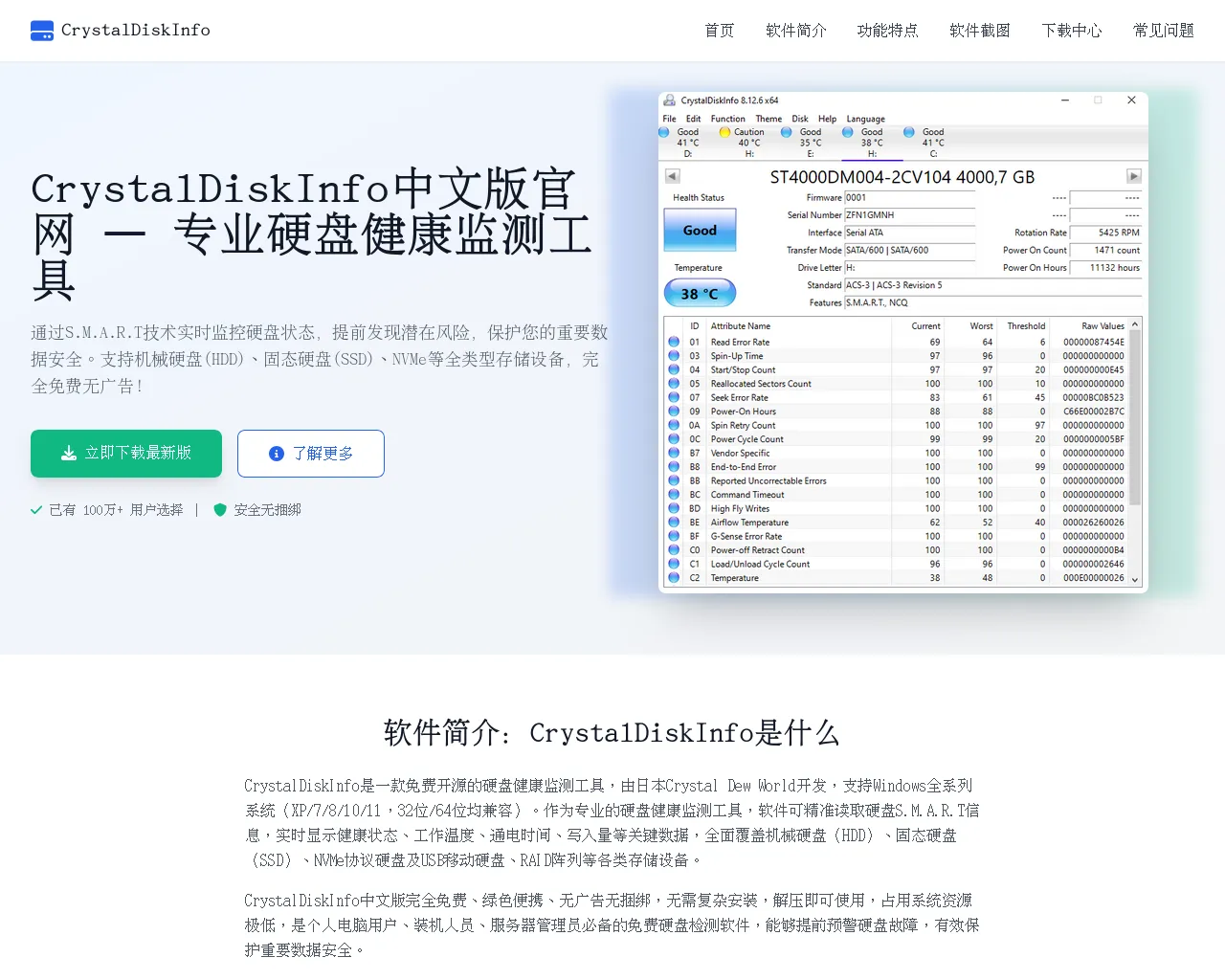This screenshot has height=980, width=1225.
Task: Click the status icon for attribute C2 Temperature
Action: click(x=674, y=578)
